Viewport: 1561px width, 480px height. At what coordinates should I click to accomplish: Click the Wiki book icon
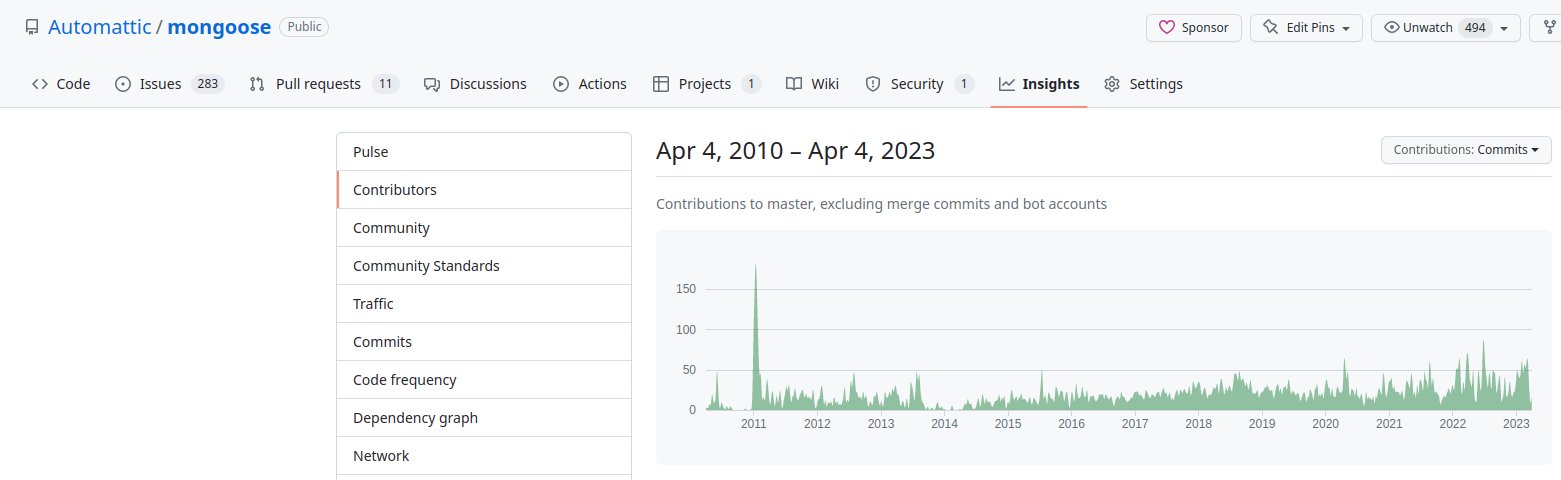(x=794, y=84)
